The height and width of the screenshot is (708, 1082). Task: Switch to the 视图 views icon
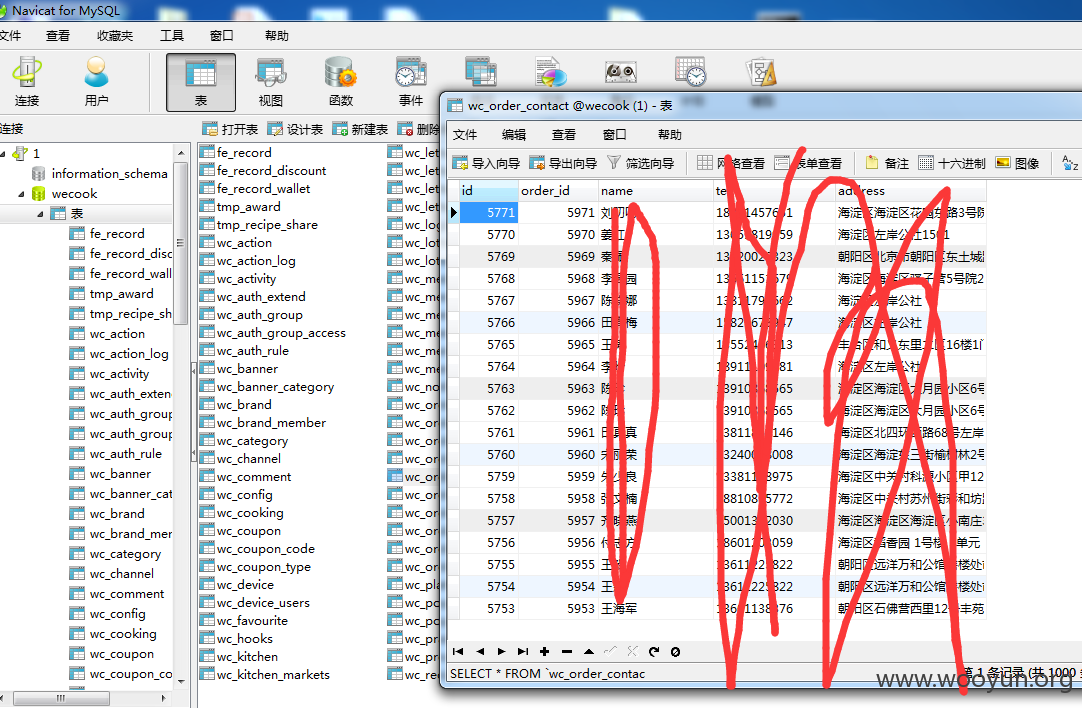click(270, 82)
